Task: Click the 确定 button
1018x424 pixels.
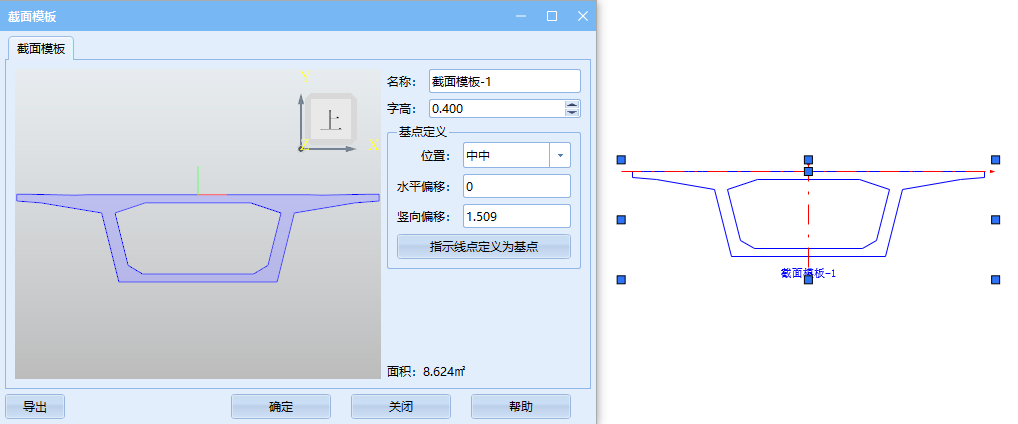Action: 280,406
